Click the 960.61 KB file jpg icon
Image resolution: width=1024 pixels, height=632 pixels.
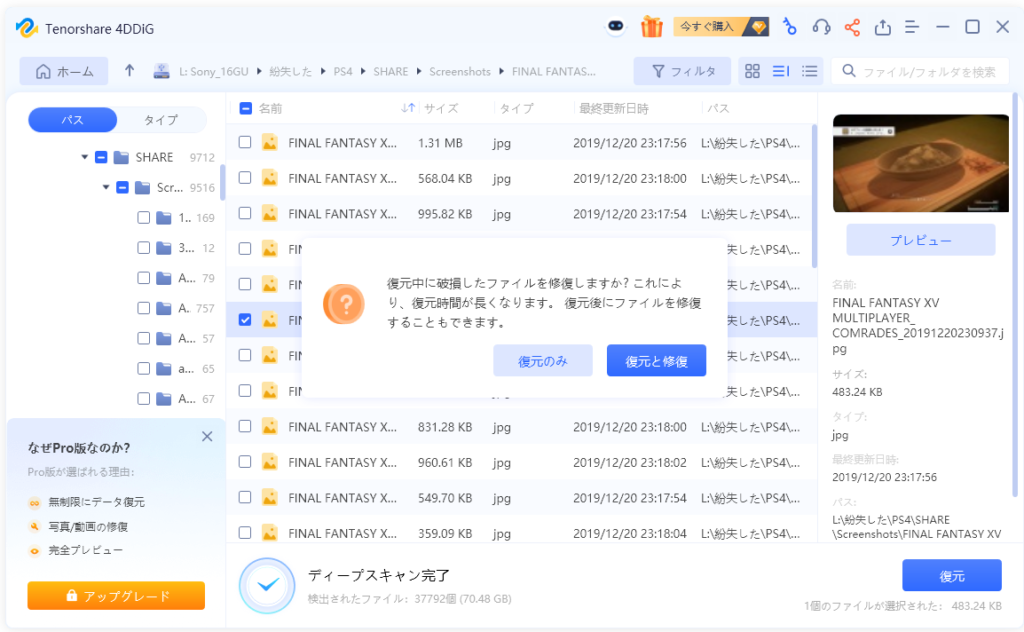point(269,462)
